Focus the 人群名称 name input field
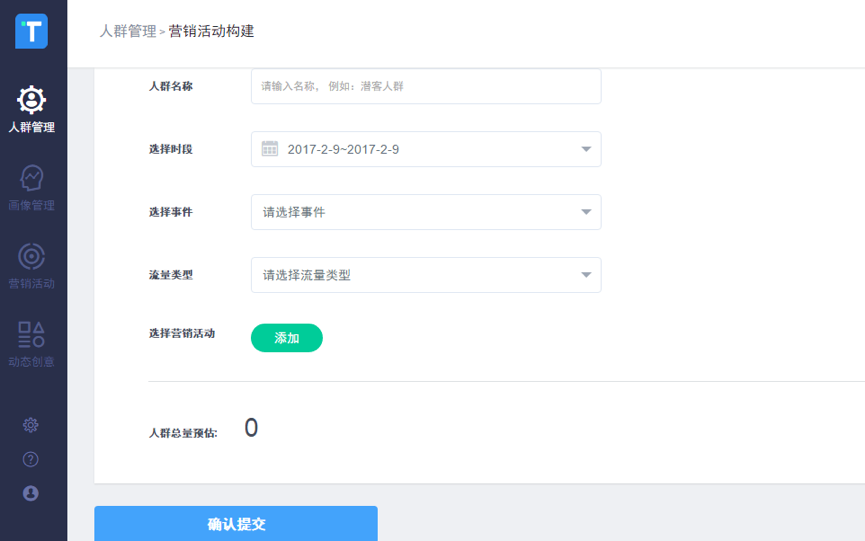Viewport: 865px width, 541px height. (x=426, y=86)
